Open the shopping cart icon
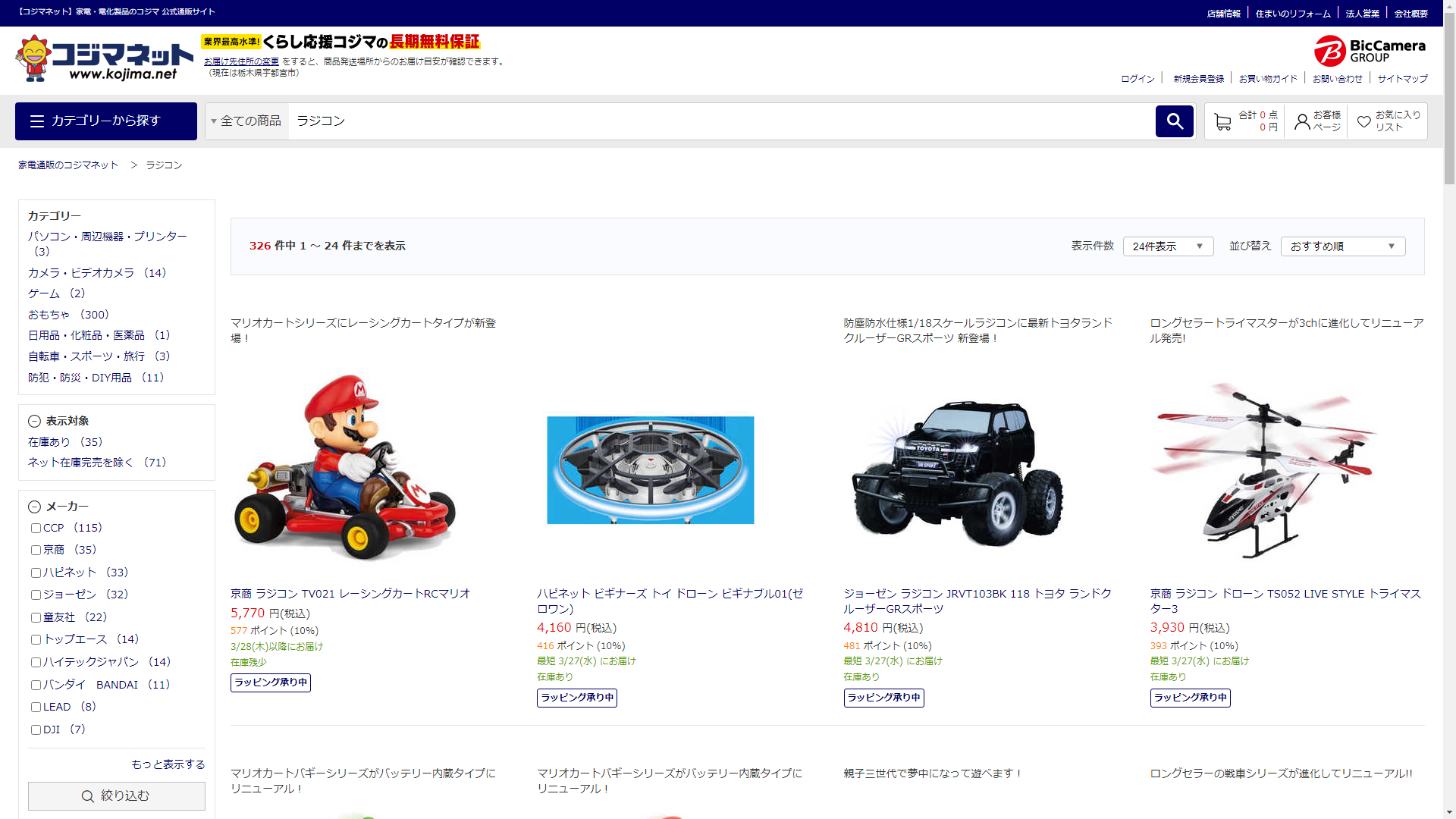The image size is (1456, 819). click(1222, 122)
